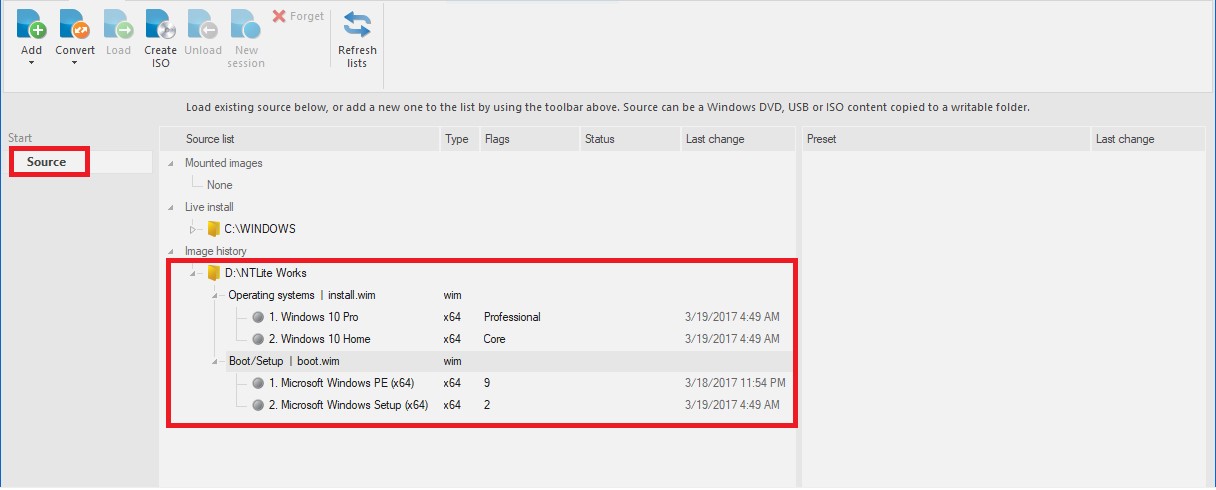Click the Forget button
This screenshot has width=1216, height=490.
click(298, 17)
